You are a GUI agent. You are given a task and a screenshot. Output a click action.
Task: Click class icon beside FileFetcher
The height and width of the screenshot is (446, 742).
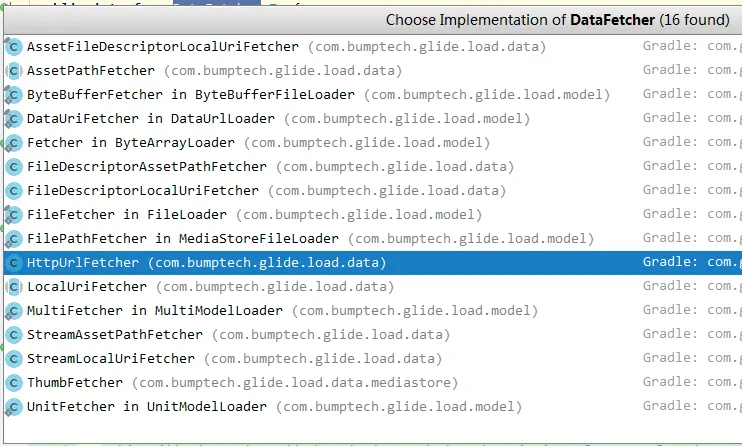point(13,214)
